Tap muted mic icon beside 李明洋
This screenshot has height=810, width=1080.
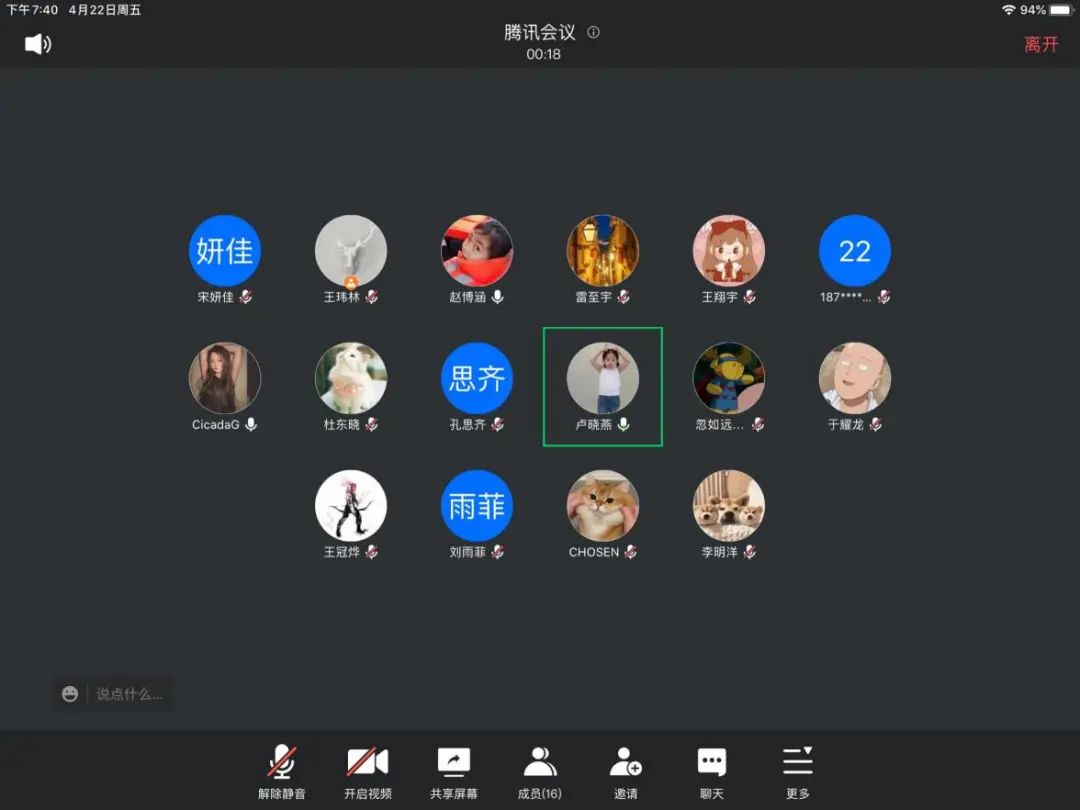coord(749,552)
